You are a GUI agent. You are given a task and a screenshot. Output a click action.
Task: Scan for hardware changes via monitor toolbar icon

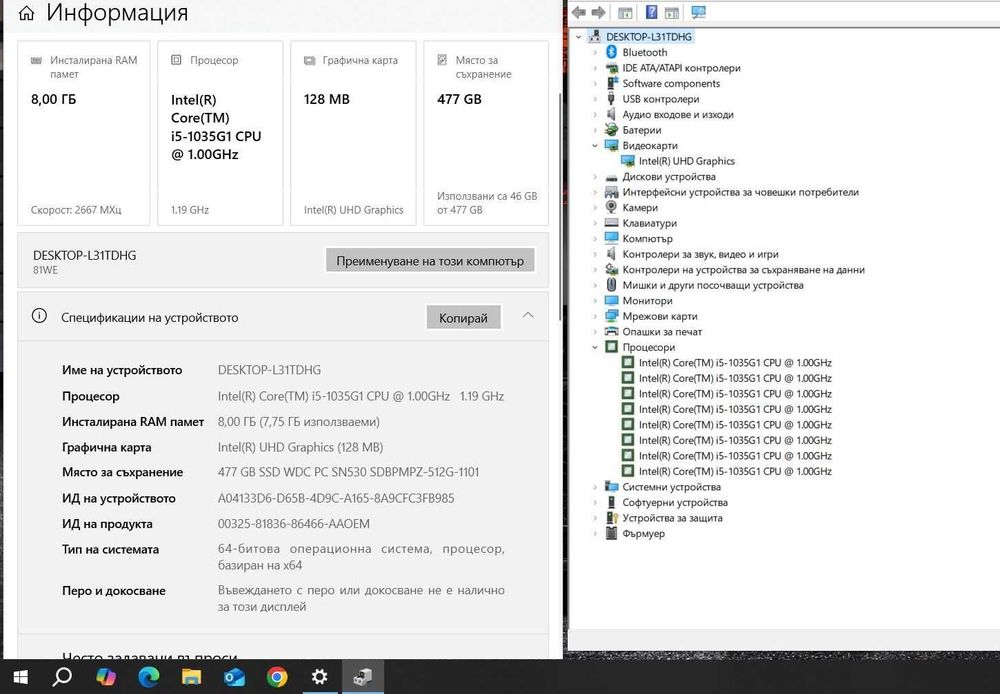click(698, 12)
